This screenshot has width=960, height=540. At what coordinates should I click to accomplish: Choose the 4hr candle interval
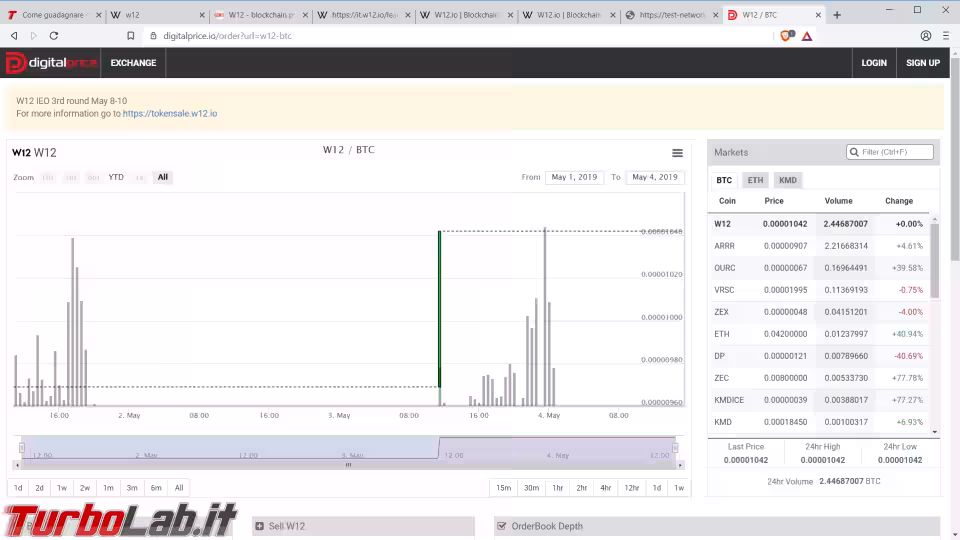point(606,488)
